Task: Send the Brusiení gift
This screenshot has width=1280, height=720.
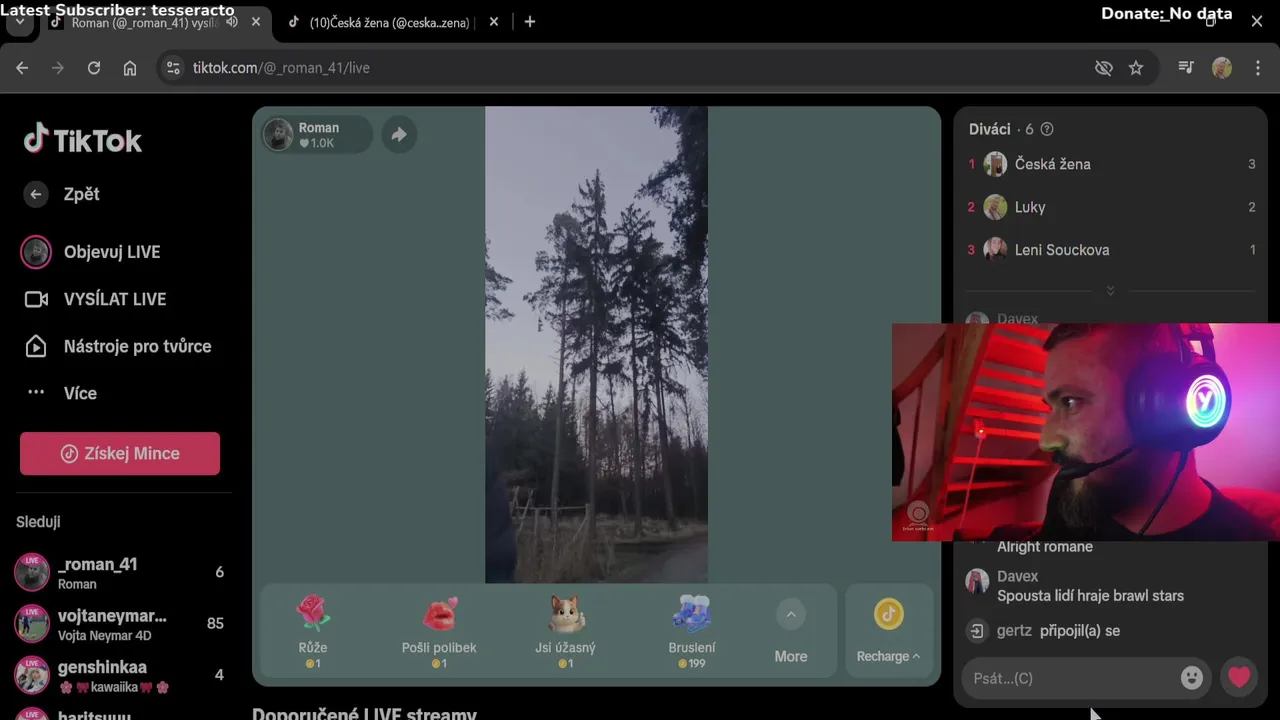Action: click(692, 632)
